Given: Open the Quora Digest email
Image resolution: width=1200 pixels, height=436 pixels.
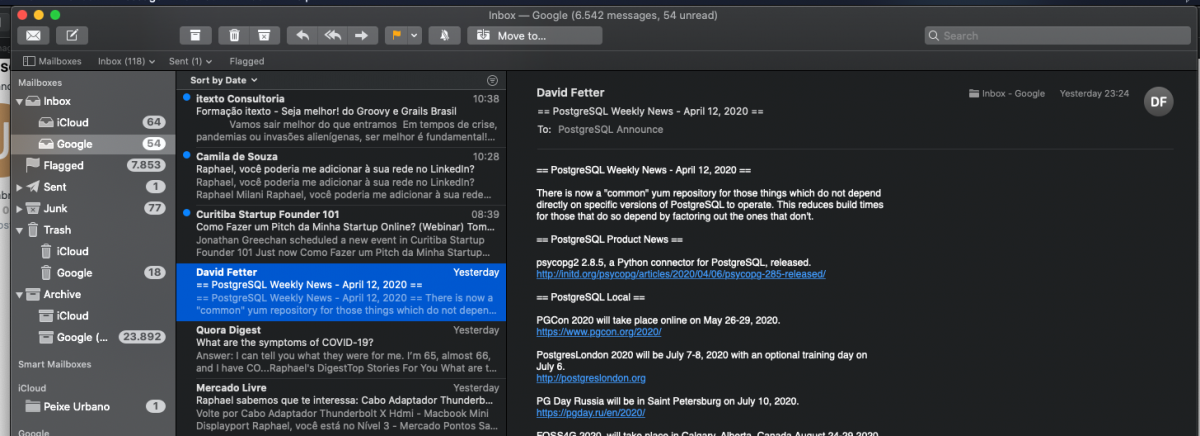Looking at the screenshot, I should pyautogui.click(x=341, y=350).
